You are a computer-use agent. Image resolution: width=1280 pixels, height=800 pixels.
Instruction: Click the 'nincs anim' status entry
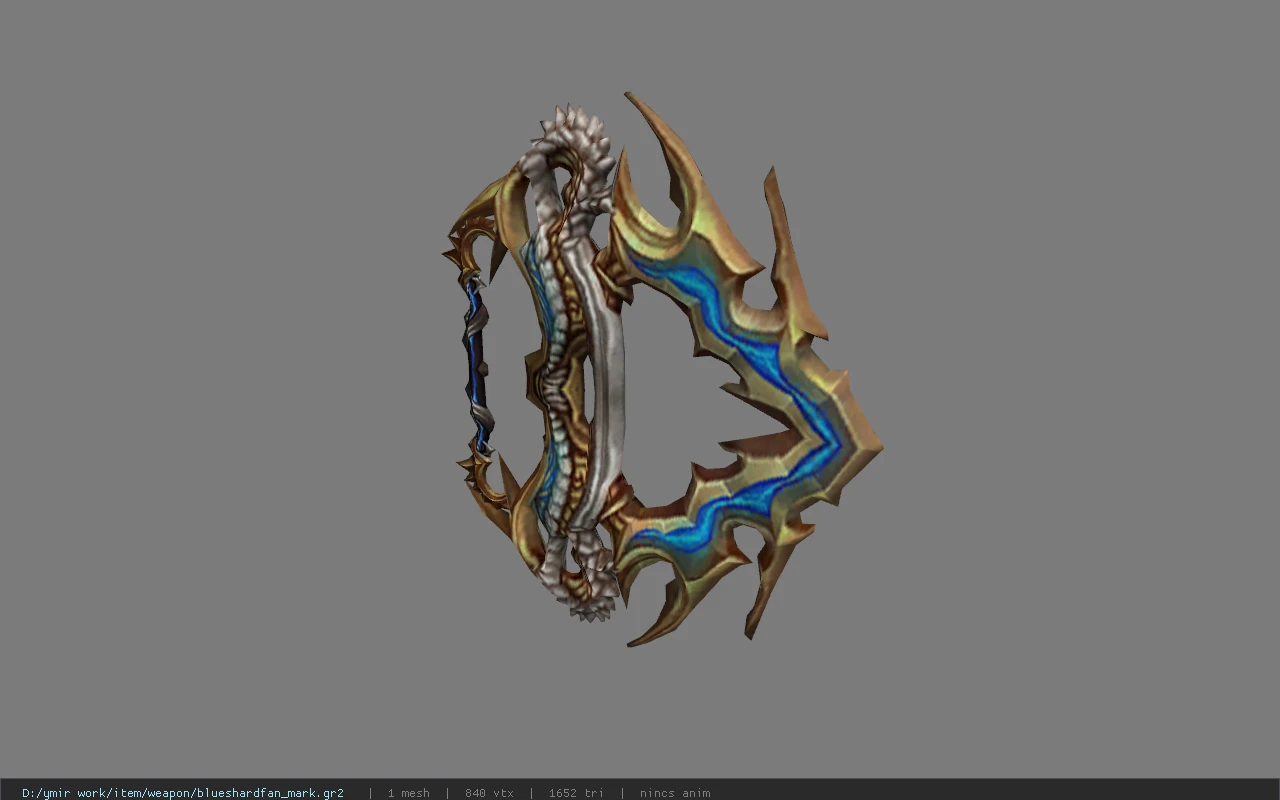675,793
